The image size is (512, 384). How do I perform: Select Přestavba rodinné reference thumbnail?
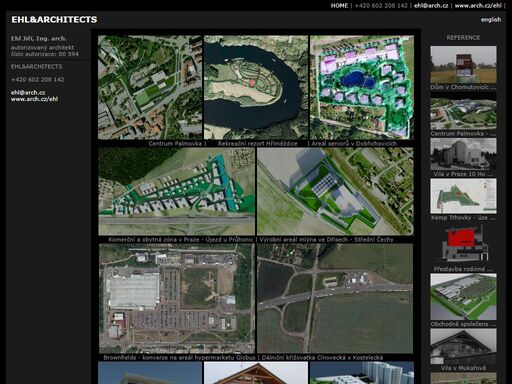[x=463, y=244]
